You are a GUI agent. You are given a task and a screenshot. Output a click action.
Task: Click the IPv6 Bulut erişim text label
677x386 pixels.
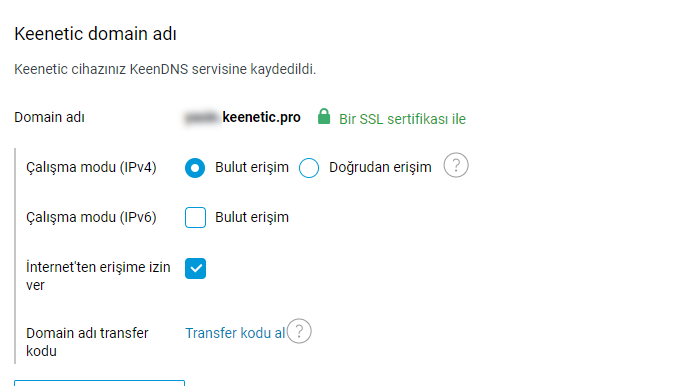point(252,217)
